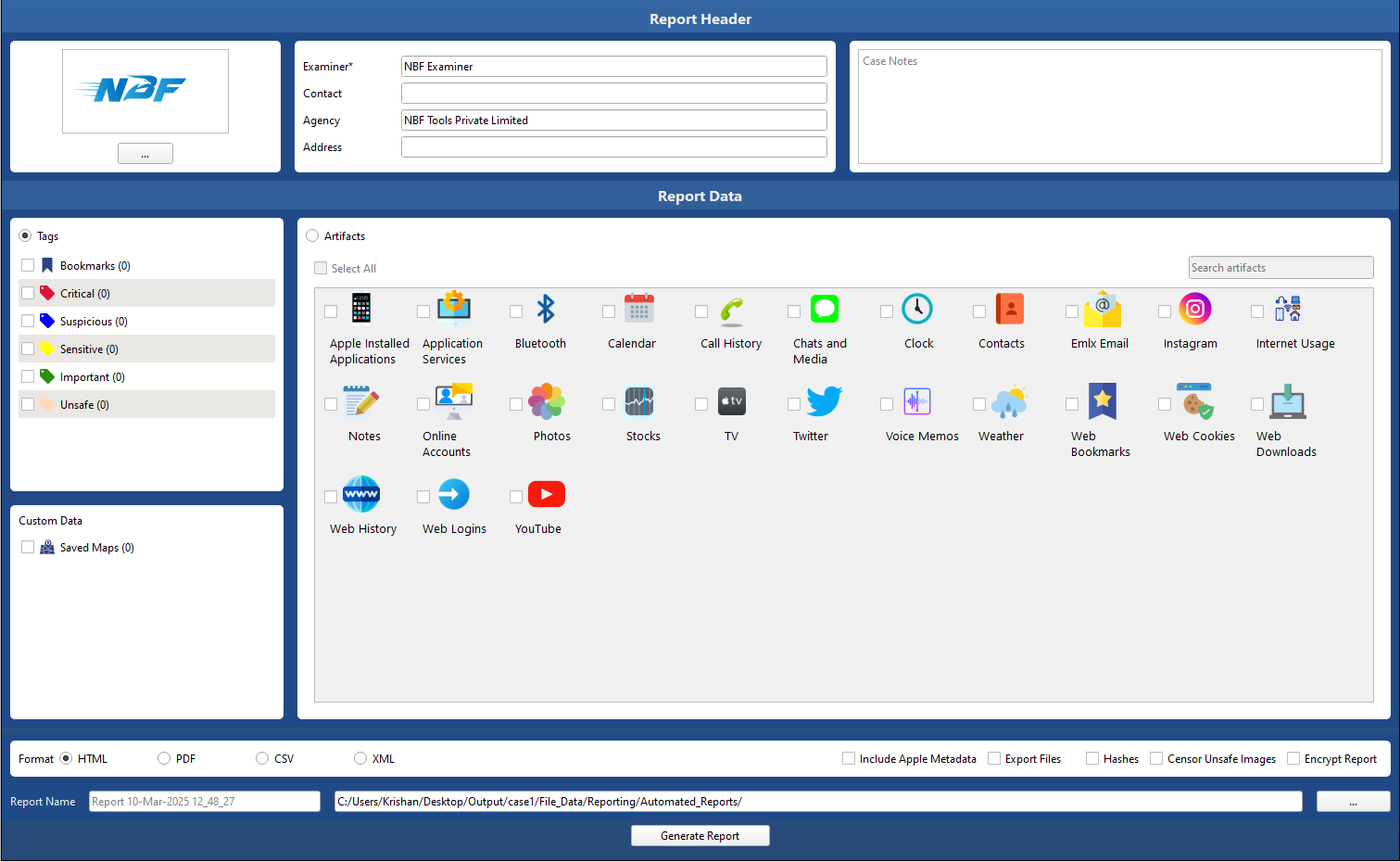Select the Voice Memos icon
The image size is (1400, 862).
(917, 401)
